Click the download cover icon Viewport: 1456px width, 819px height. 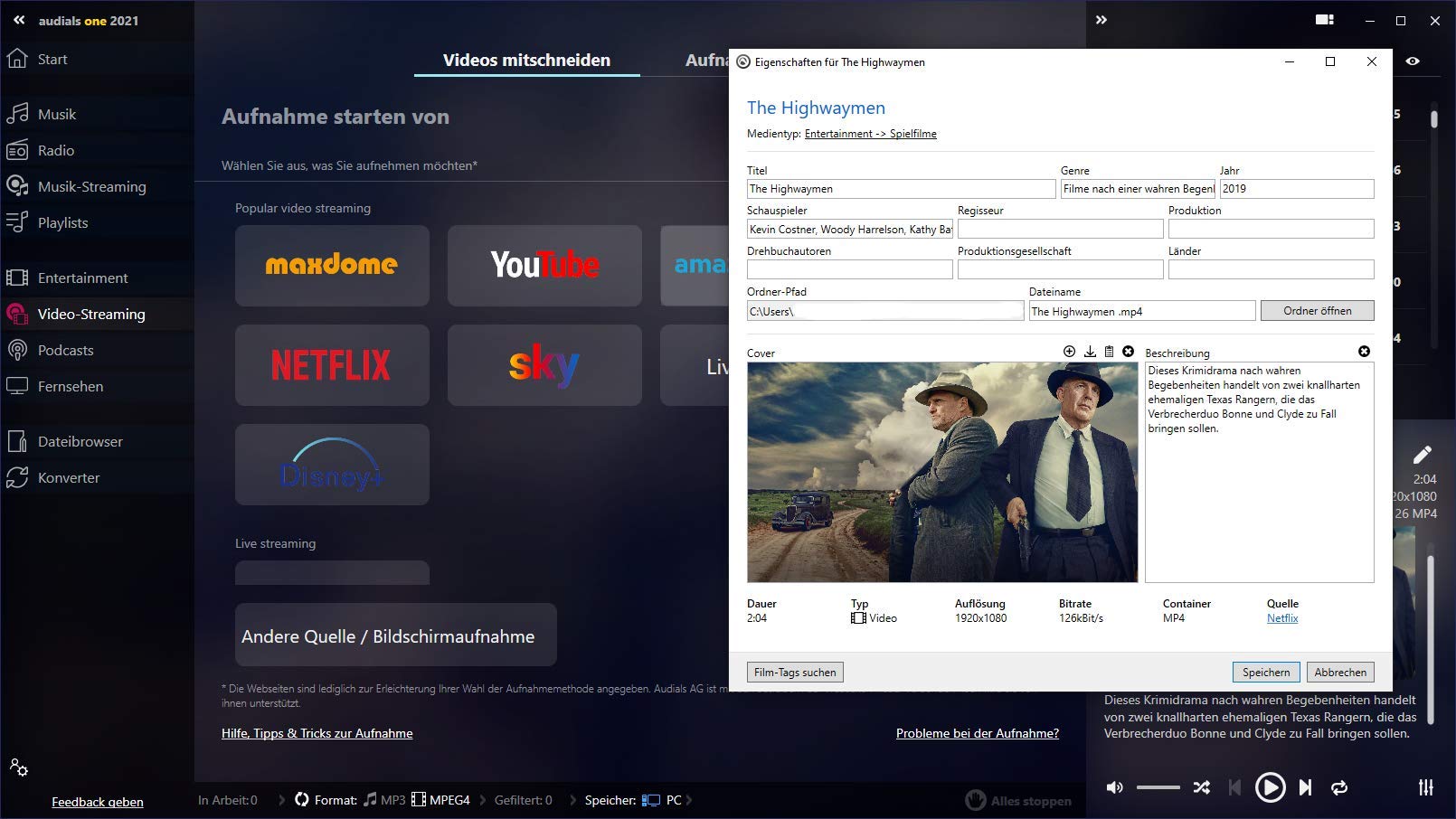tap(1090, 352)
